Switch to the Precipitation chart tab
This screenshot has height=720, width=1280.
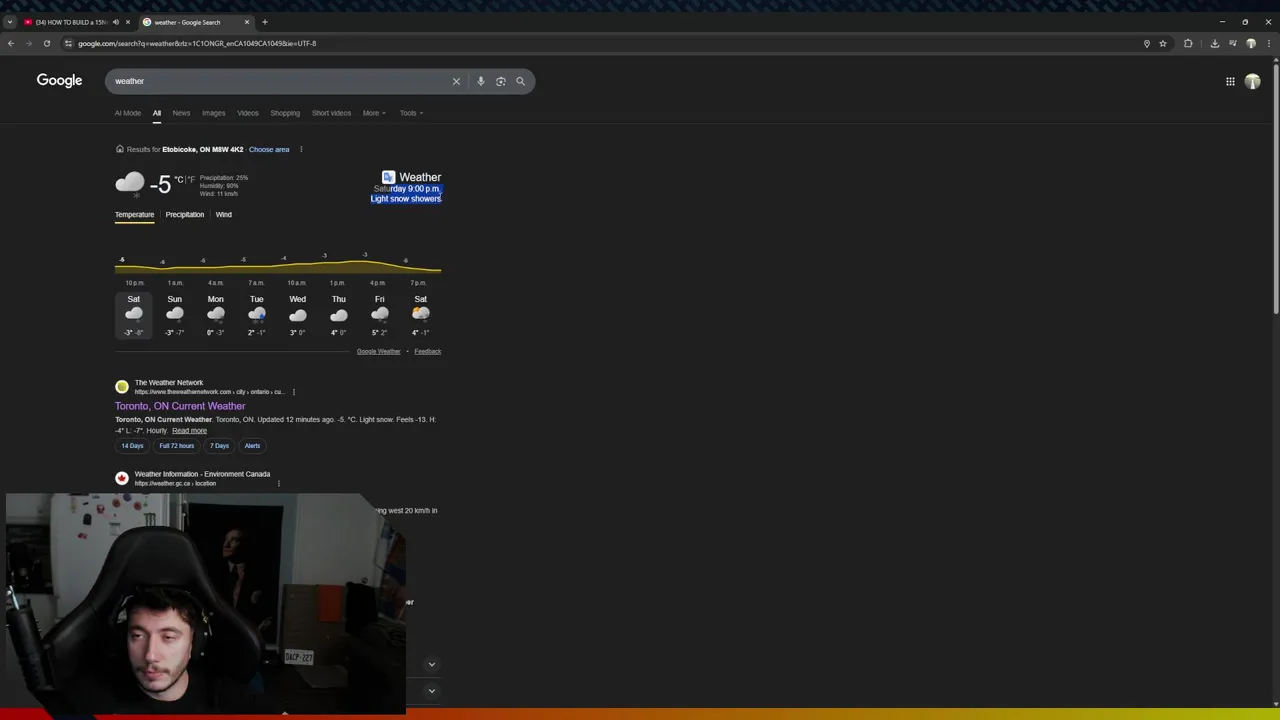tap(185, 214)
